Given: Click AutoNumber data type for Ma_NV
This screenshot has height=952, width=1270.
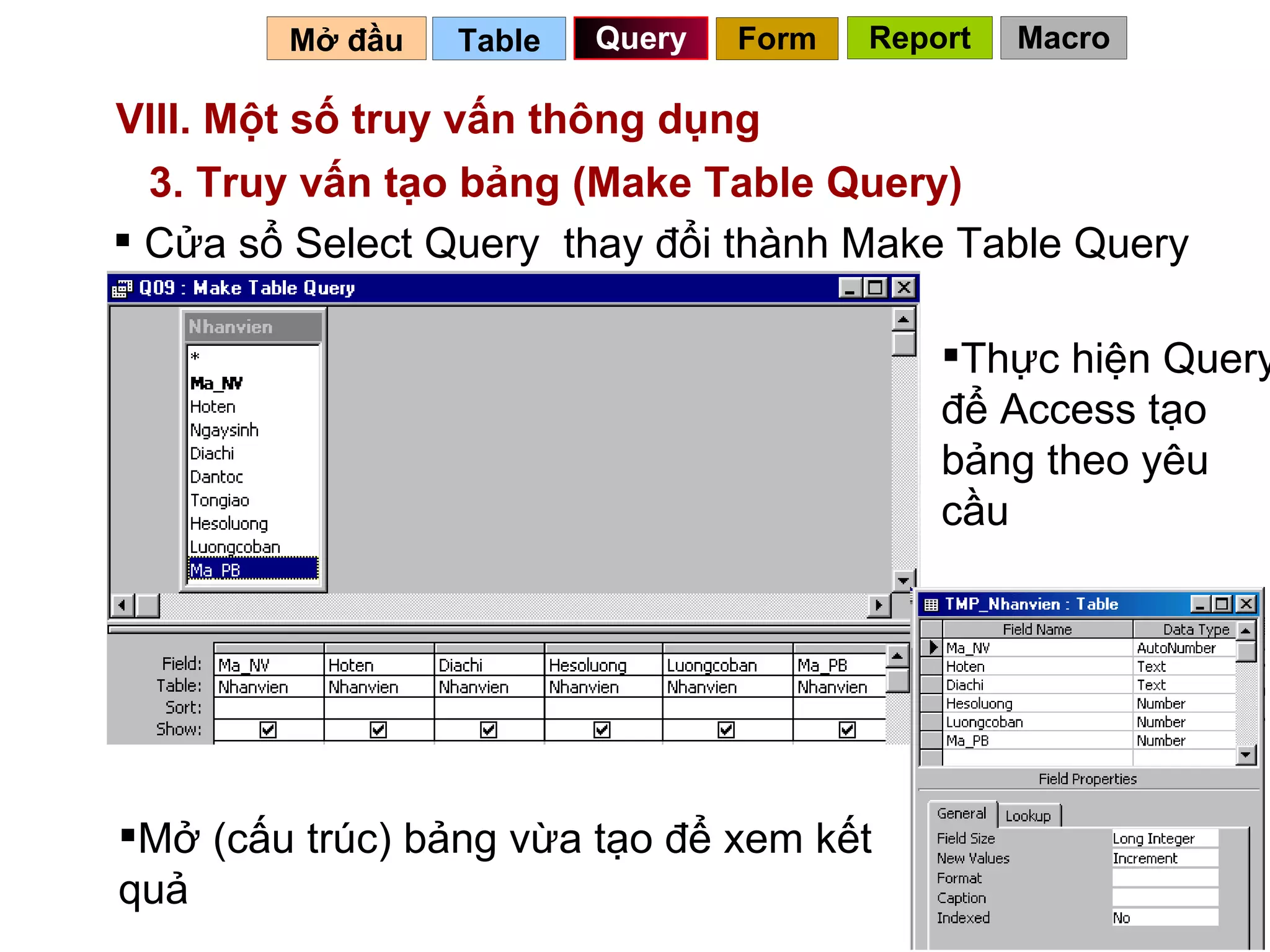Looking at the screenshot, I should (x=1184, y=648).
